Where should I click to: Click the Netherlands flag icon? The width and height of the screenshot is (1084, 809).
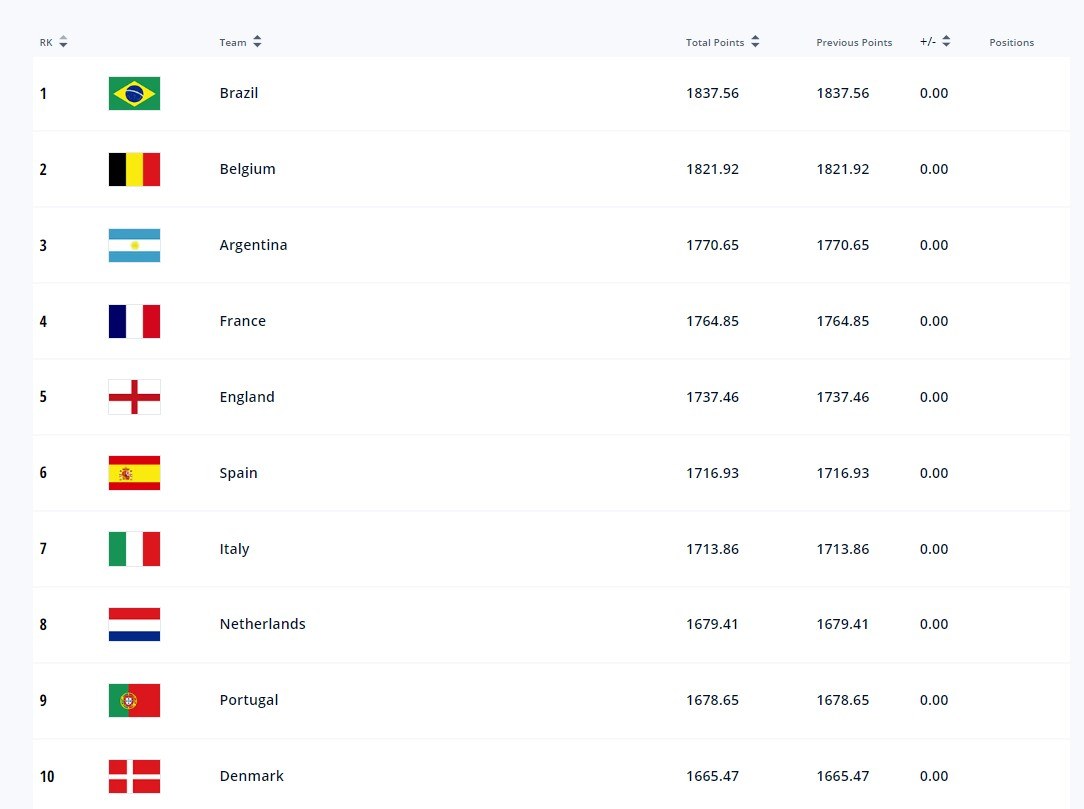(x=134, y=624)
